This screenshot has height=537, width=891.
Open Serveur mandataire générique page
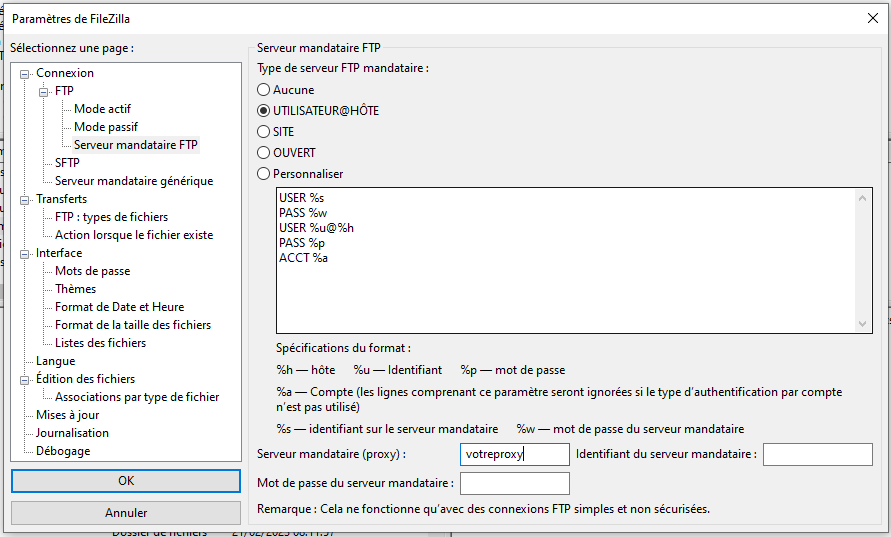(134, 181)
